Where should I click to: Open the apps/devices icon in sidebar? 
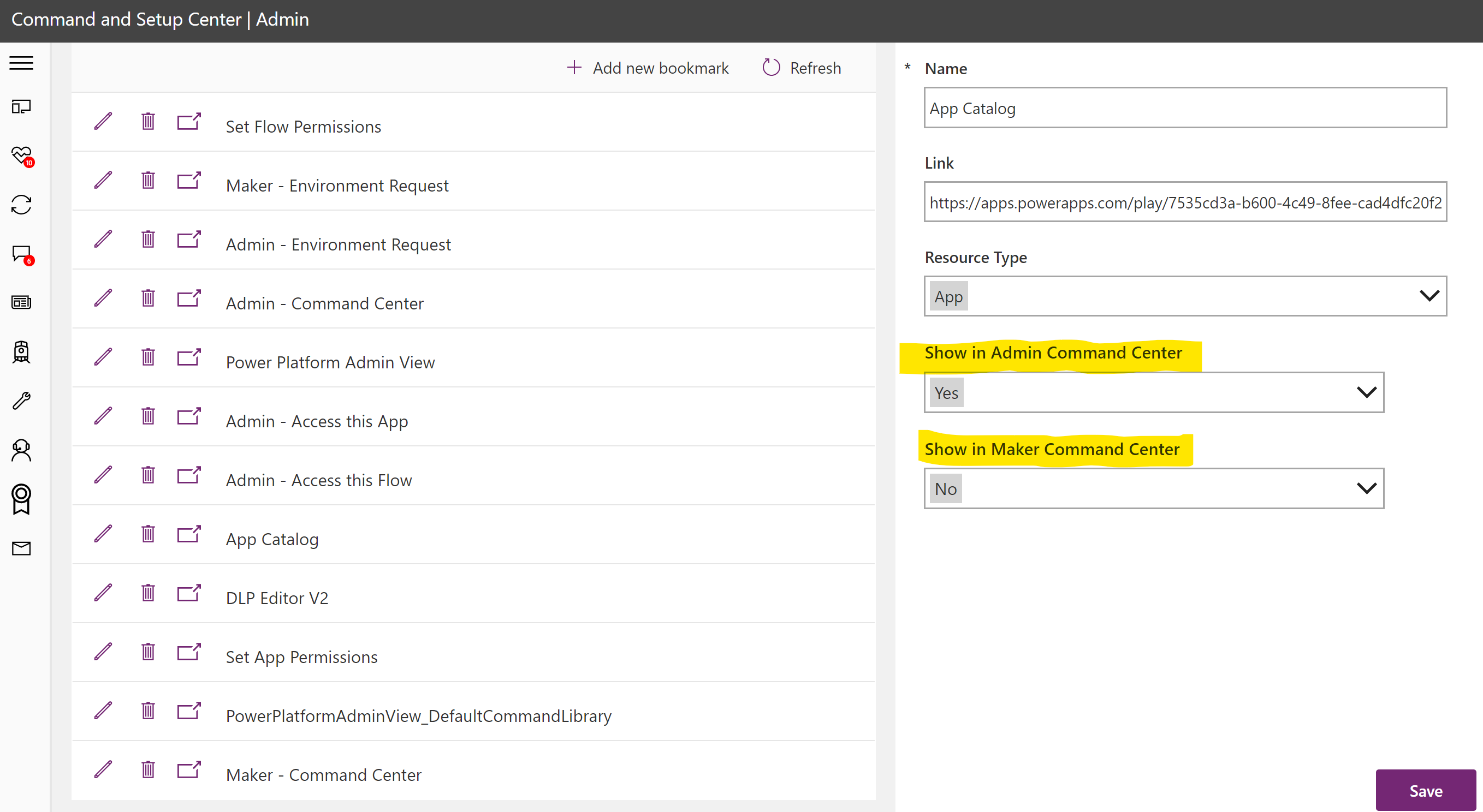pos(21,106)
